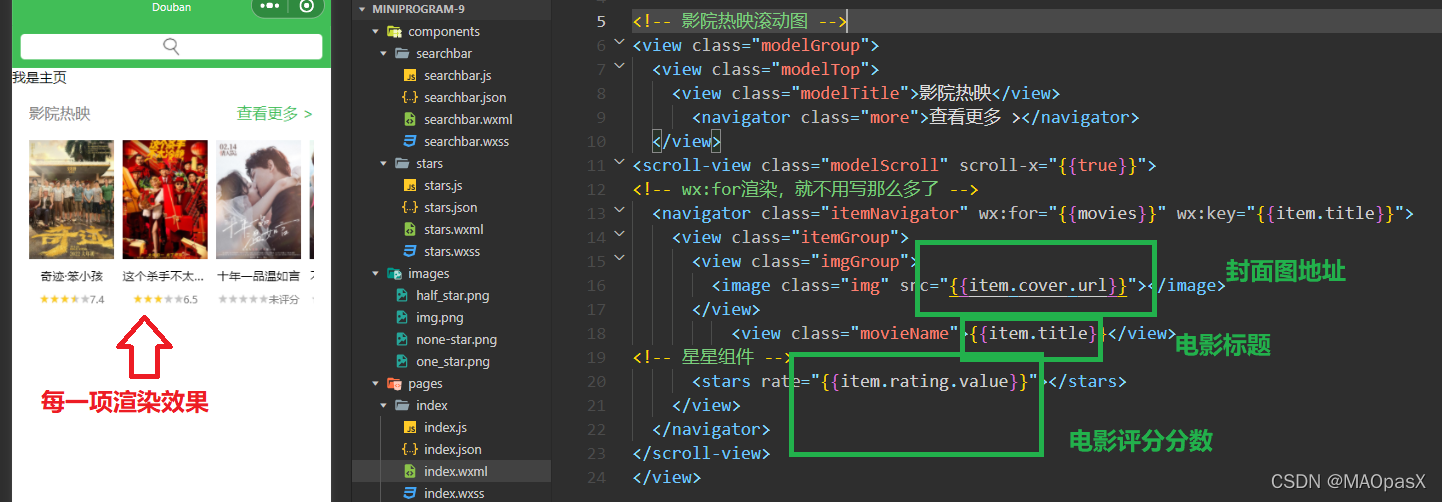Tap the 查看更多 > link in simulator
This screenshot has width=1442, height=502.
(x=274, y=114)
